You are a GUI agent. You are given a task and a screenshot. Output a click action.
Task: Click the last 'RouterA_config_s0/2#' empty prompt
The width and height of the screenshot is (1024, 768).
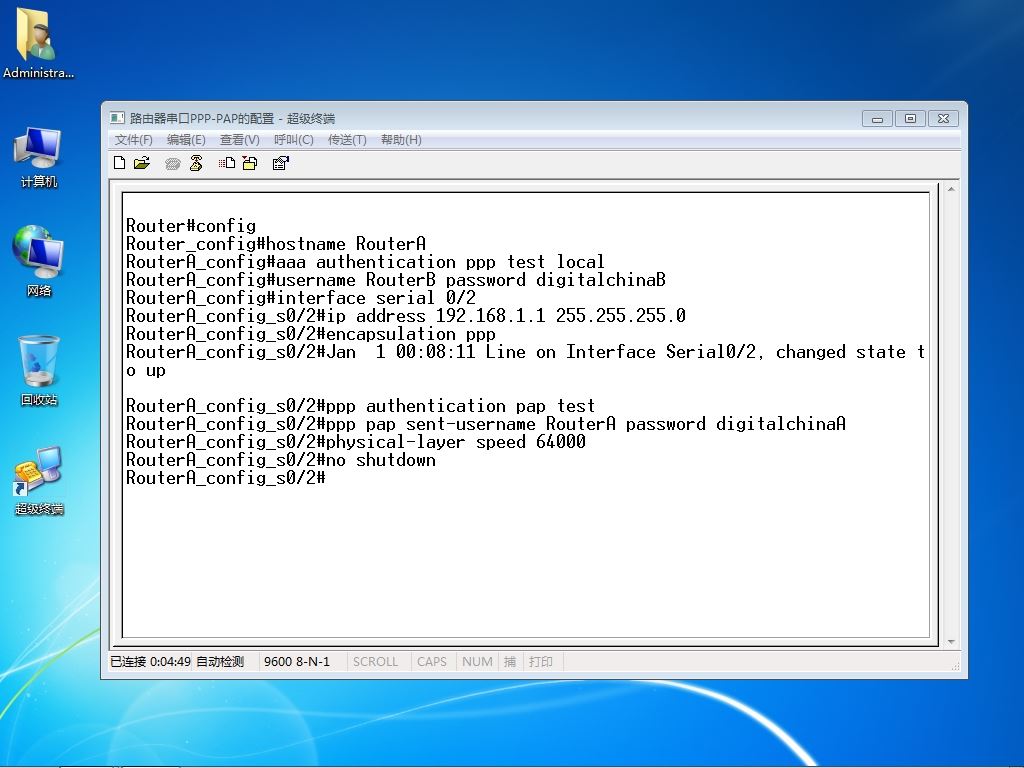click(225, 478)
